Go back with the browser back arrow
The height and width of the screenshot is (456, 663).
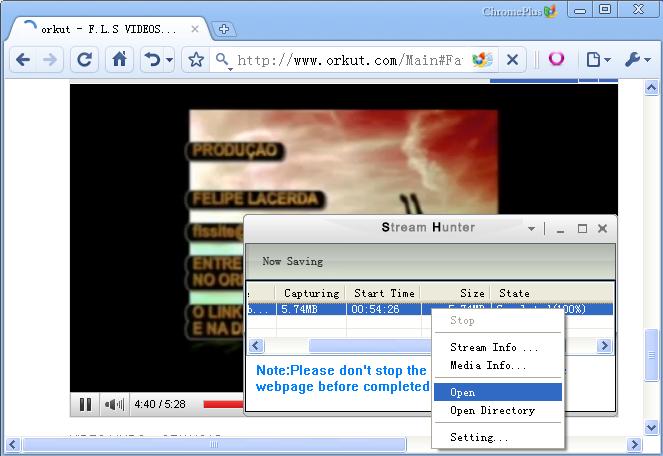22,60
